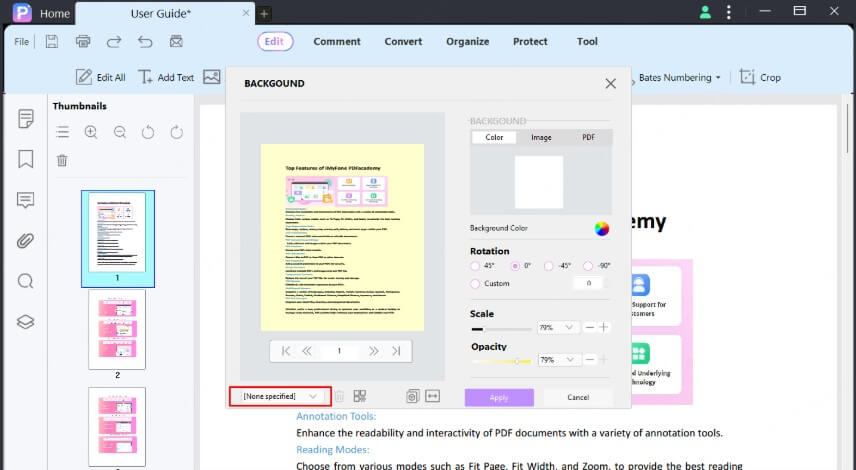This screenshot has width=856, height=470.
Task: Open the None specified template dropdown
Action: click(280, 396)
